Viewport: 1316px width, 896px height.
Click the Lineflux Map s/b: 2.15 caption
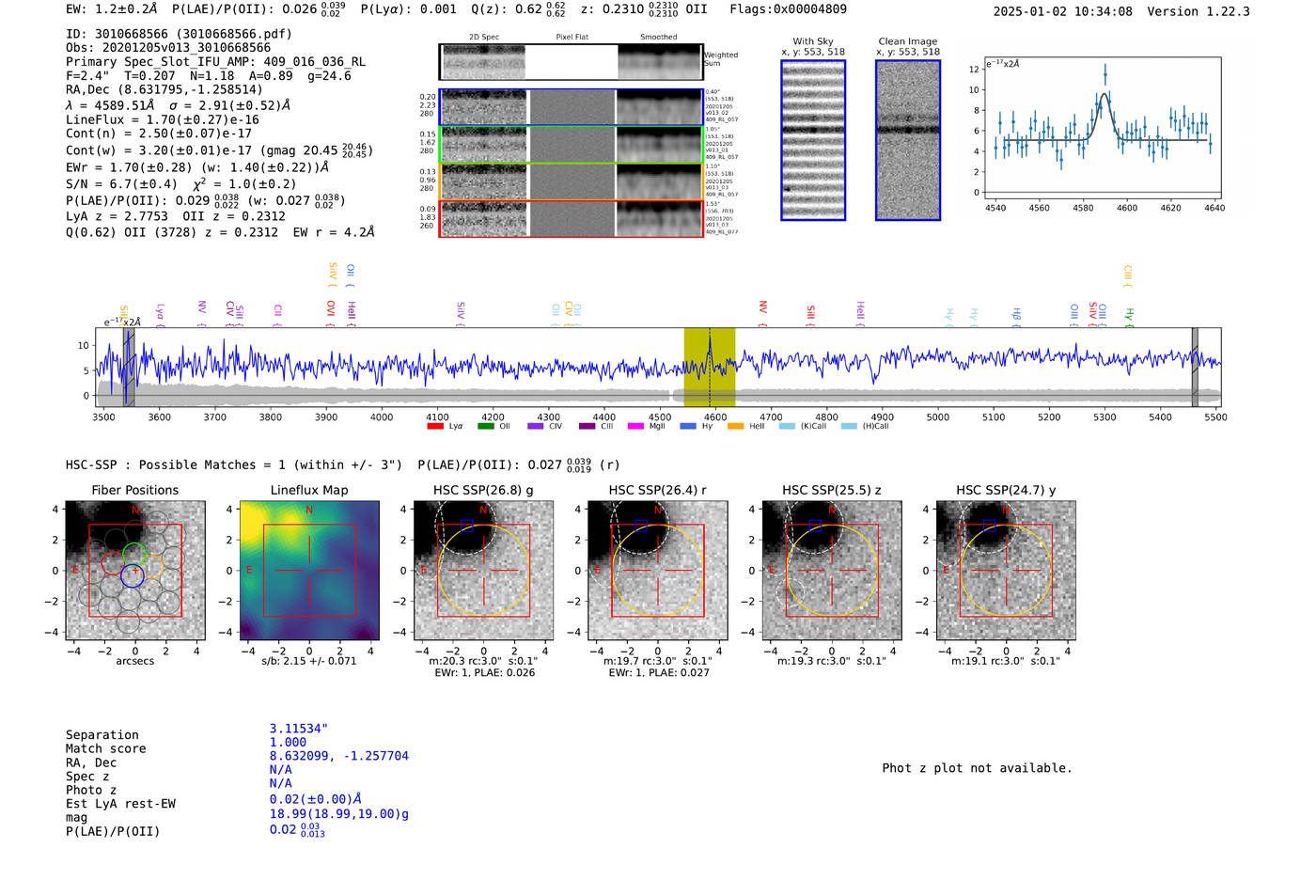point(309,661)
